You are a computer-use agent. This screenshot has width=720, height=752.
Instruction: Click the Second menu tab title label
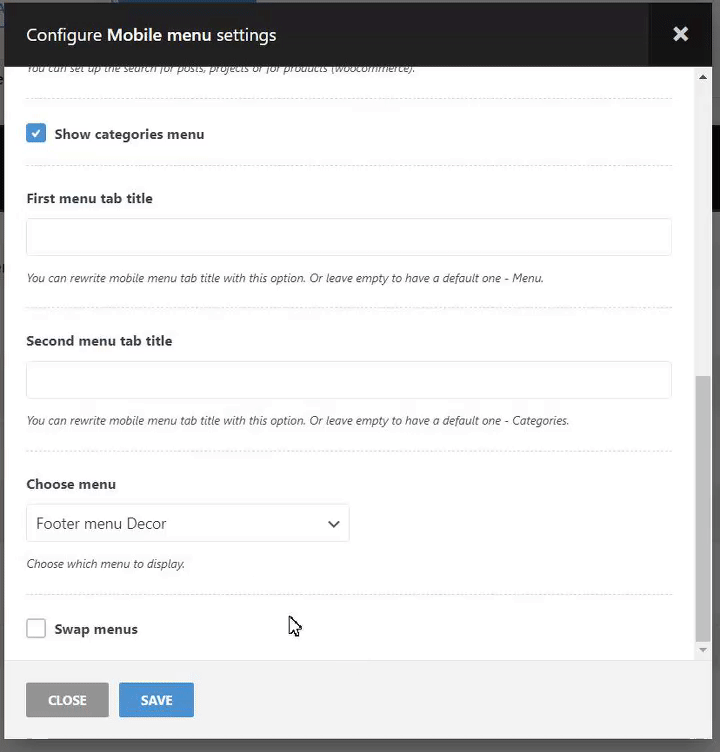pyautogui.click(x=99, y=341)
